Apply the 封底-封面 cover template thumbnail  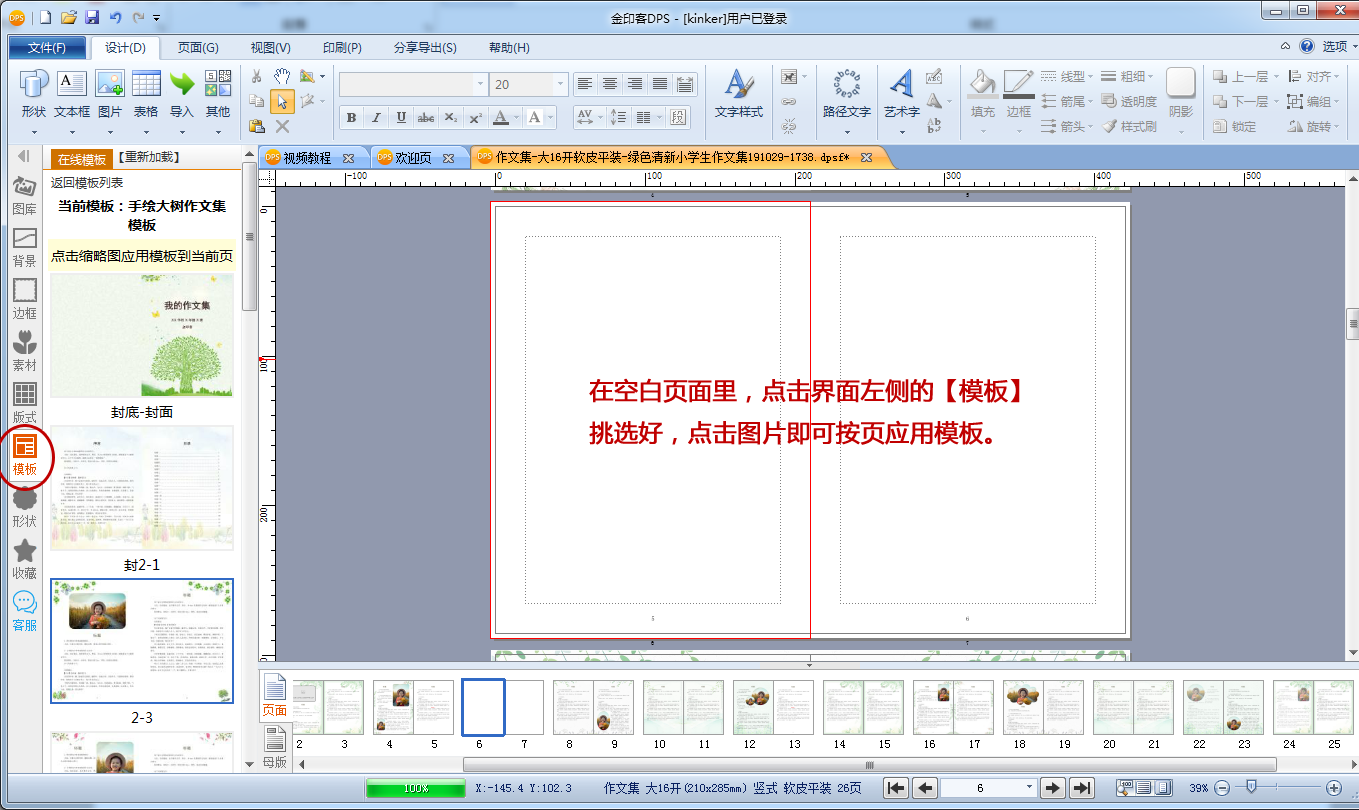coord(142,336)
